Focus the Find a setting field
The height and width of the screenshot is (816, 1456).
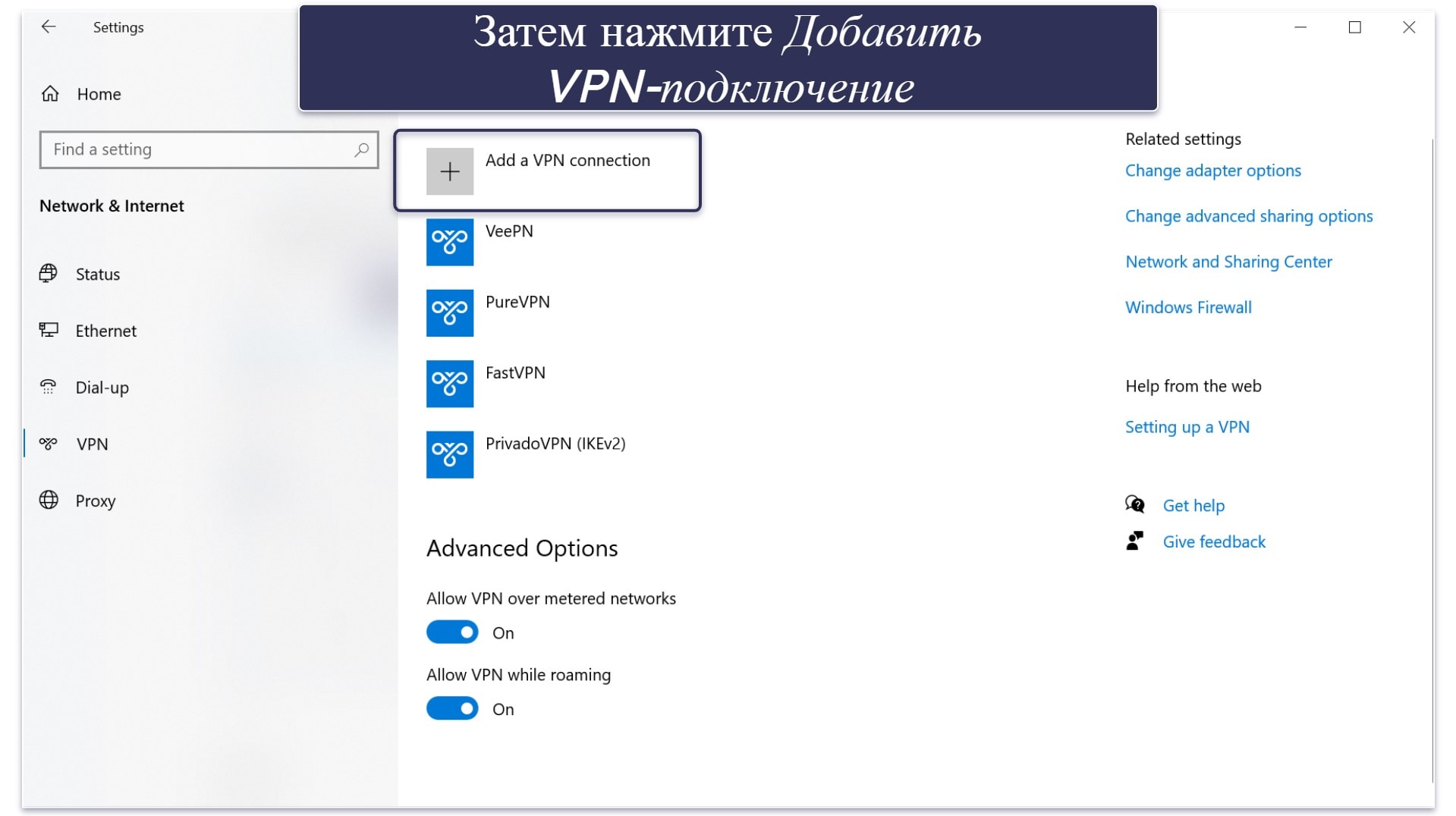(x=209, y=149)
